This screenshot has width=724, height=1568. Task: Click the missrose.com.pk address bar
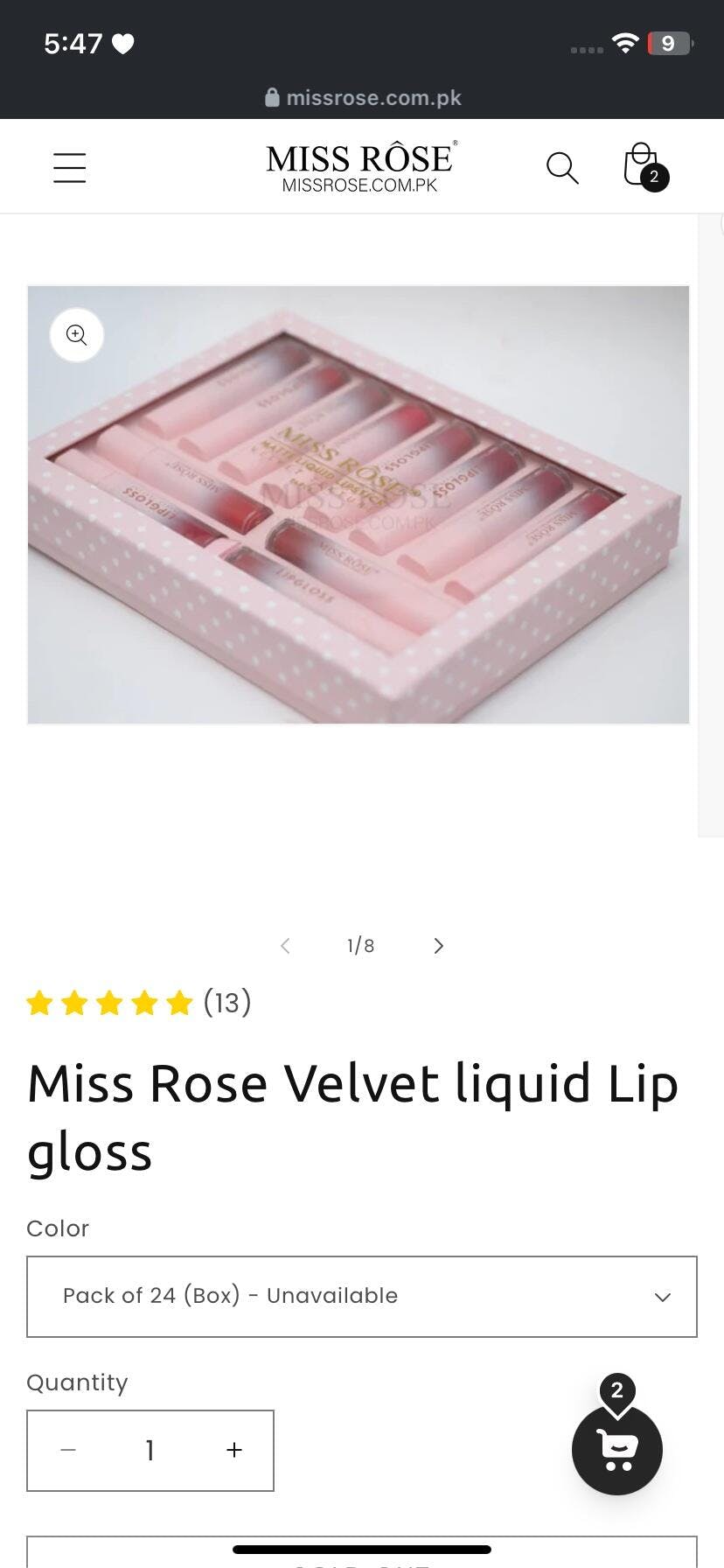coord(362,97)
